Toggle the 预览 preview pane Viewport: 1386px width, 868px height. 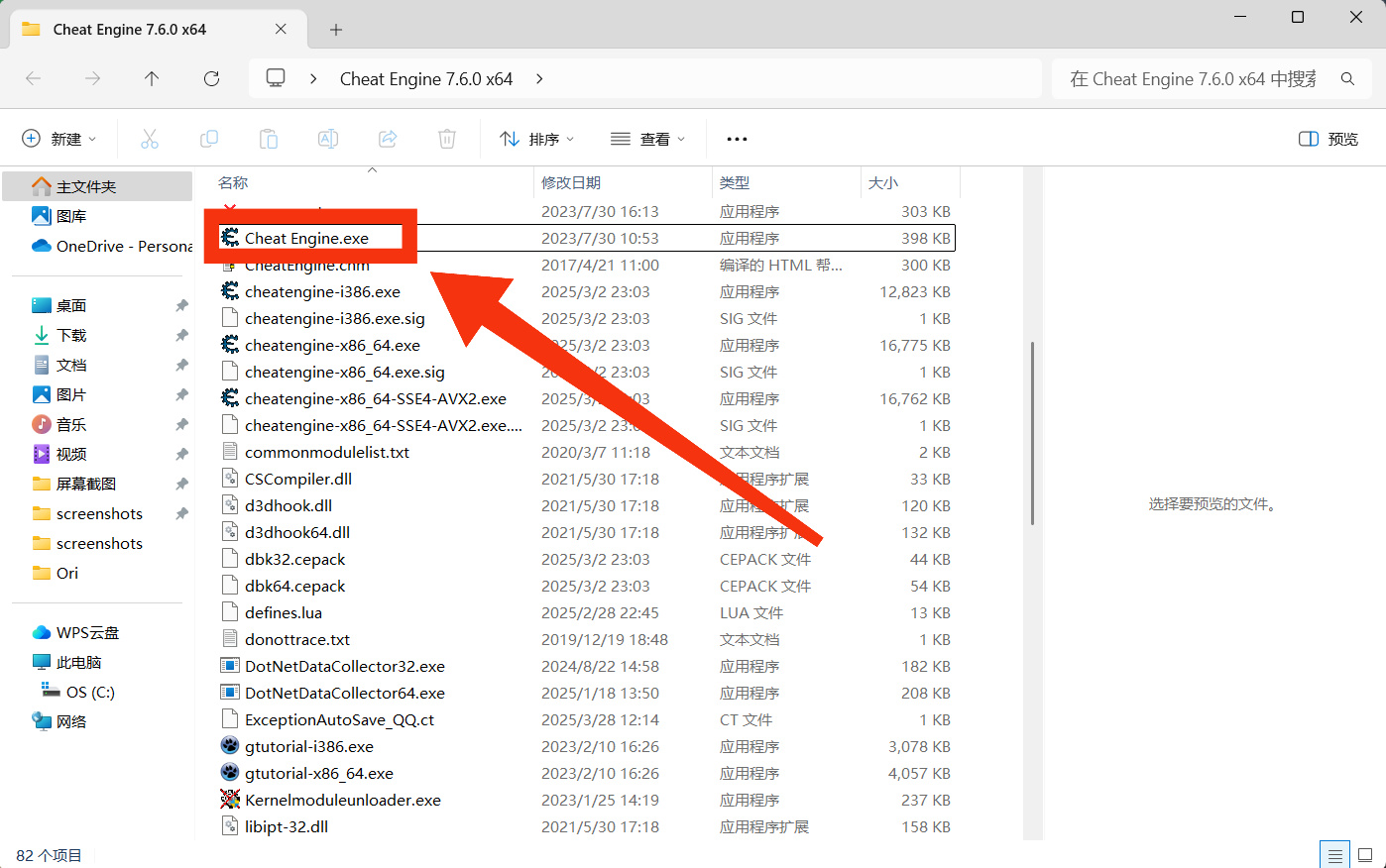click(x=1328, y=139)
